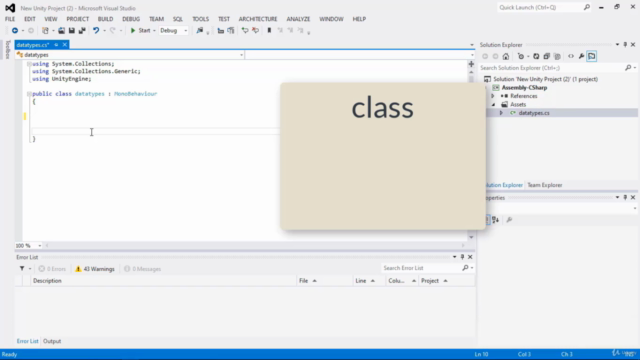This screenshot has height=360, width=640.
Task: Click the Property Pages wrench icon
Action: [x=509, y=220]
